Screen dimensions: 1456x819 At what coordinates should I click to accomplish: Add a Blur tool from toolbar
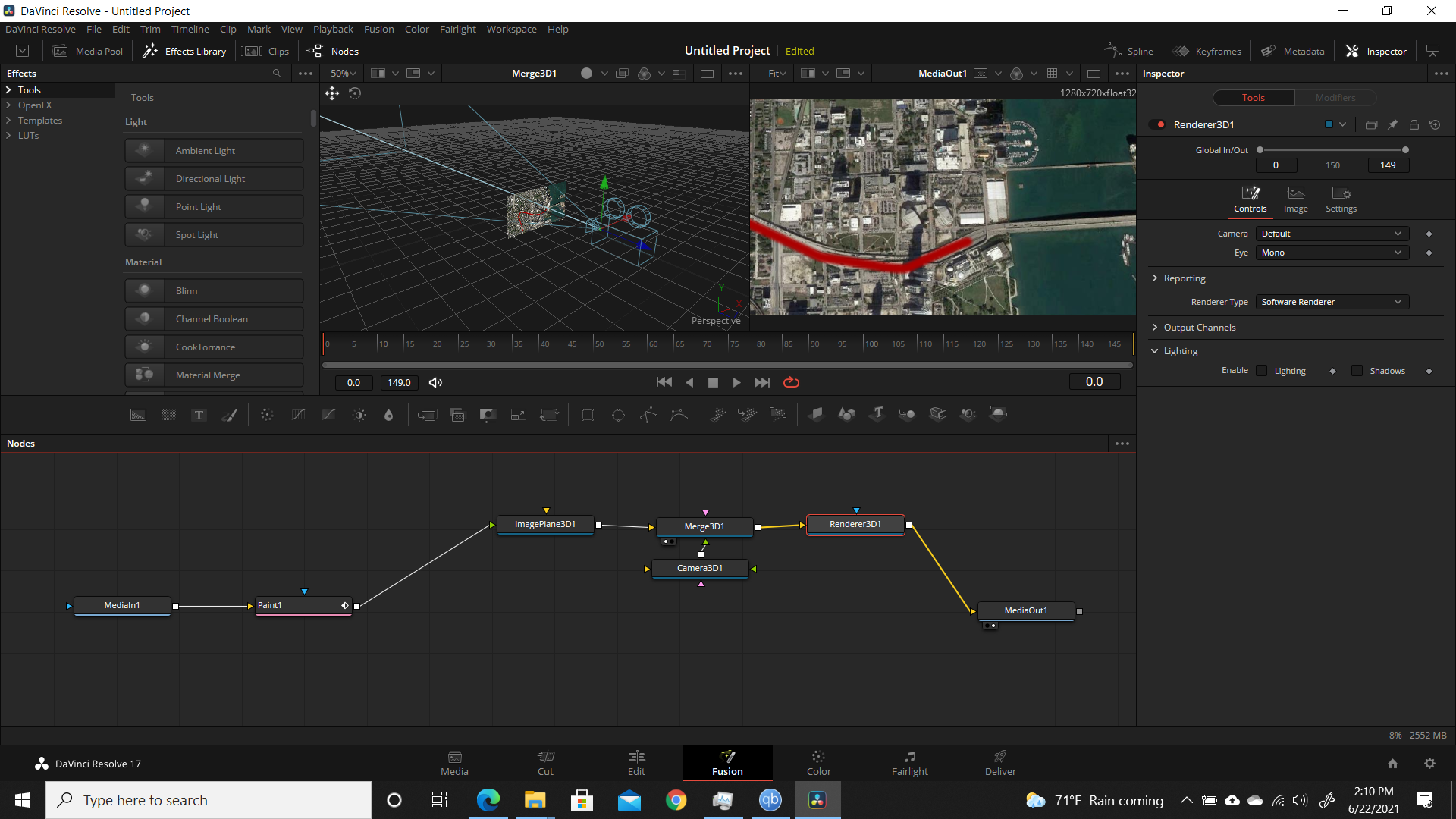point(389,415)
